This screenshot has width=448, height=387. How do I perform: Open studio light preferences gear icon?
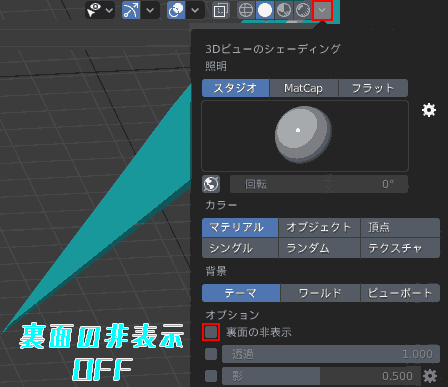click(x=429, y=110)
